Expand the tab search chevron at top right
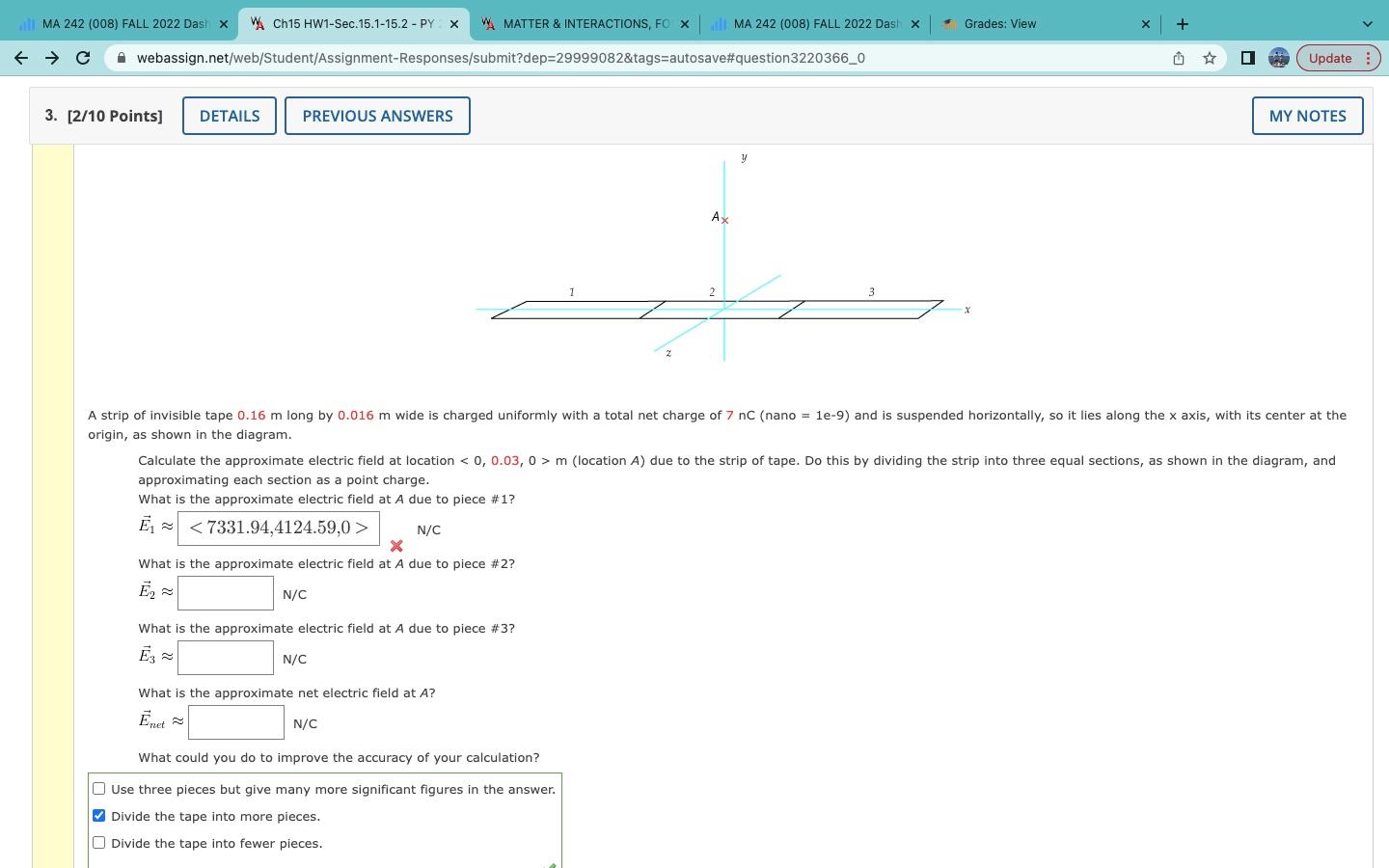Screen dimensions: 1389x868 (1365, 23)
